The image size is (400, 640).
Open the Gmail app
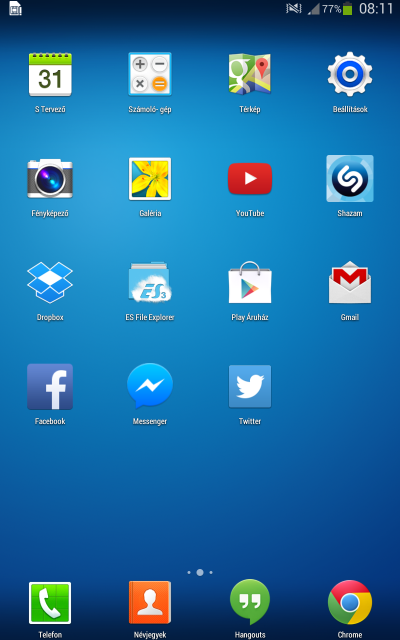point(350,282)
